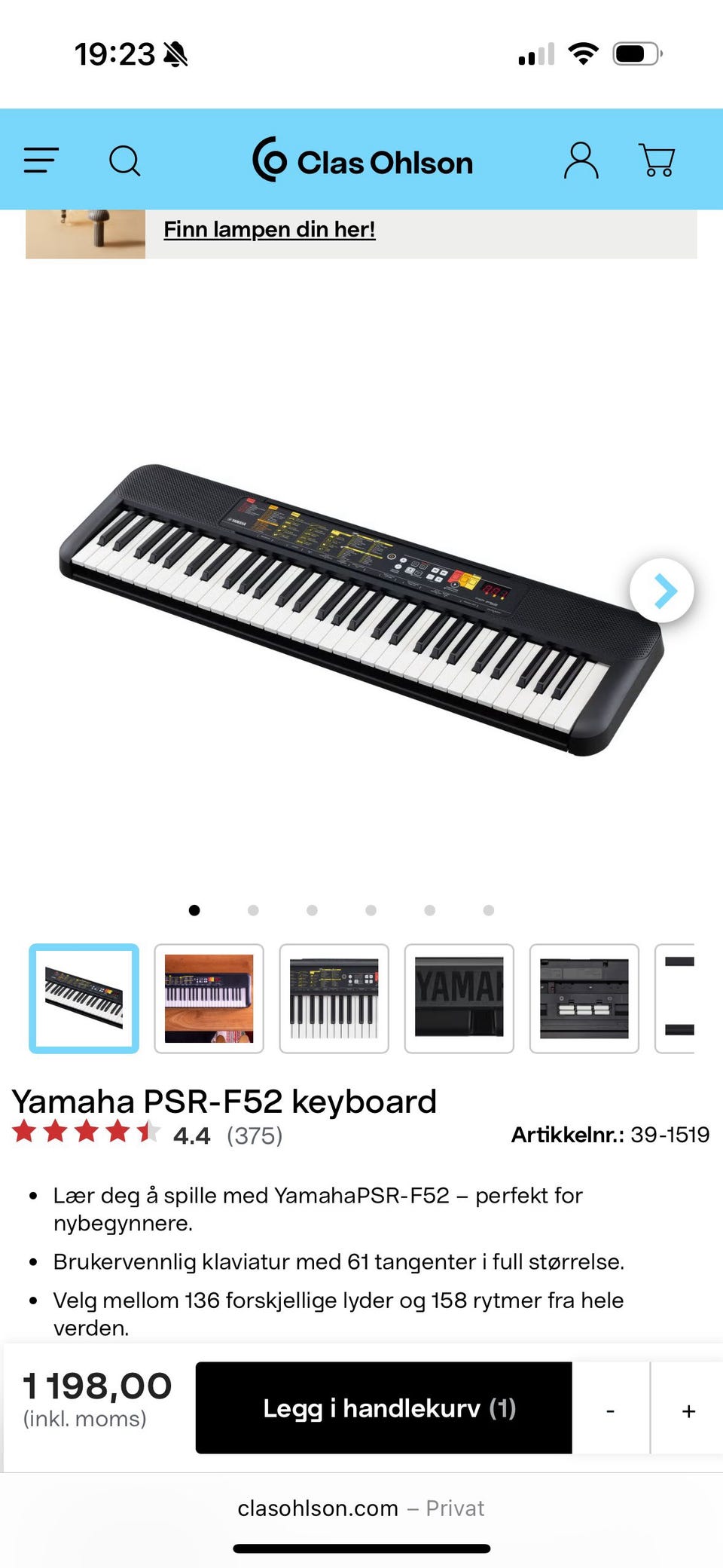
Task: Show next product image with arrow
Action: coord(662,591)
